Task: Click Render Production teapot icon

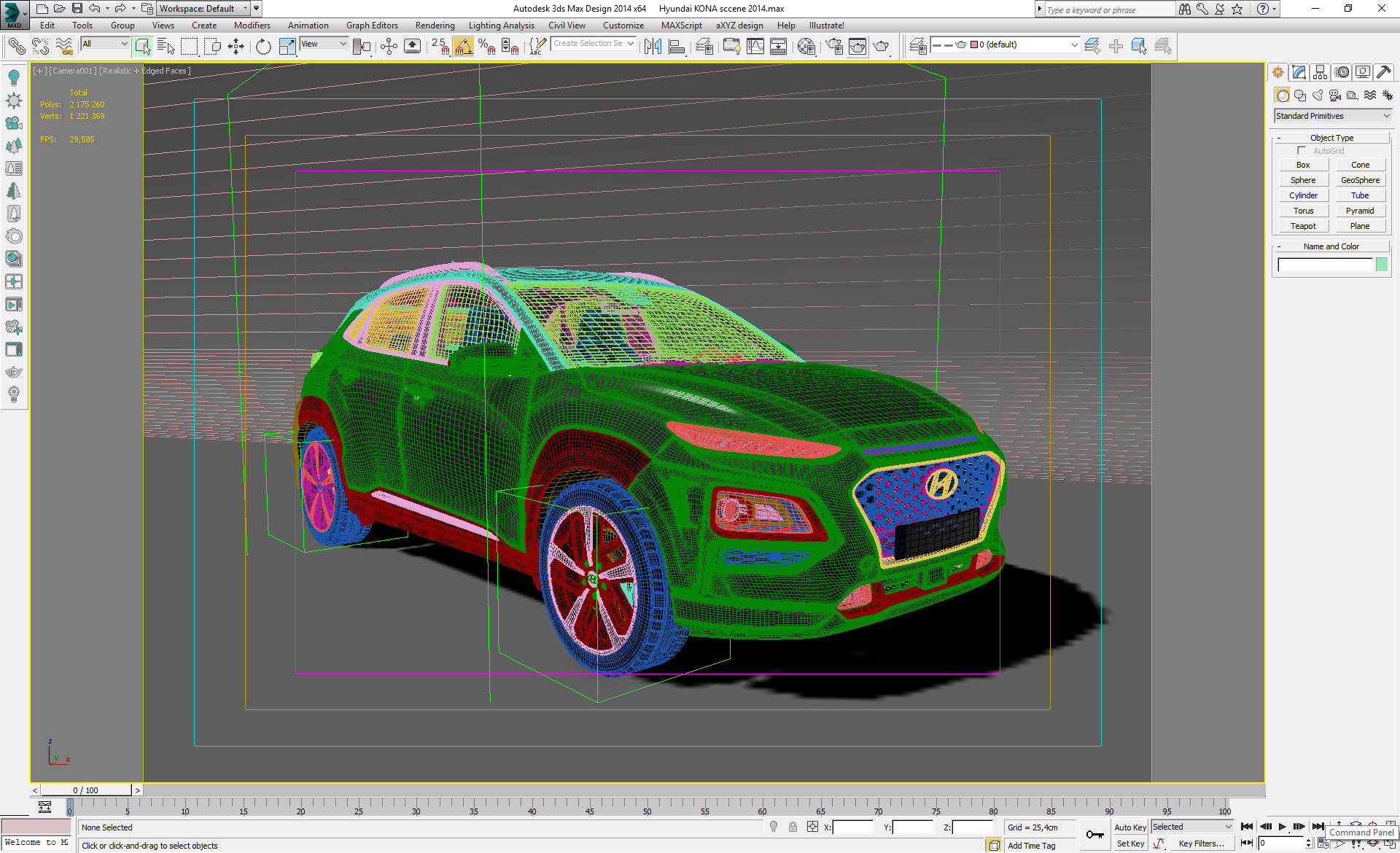Action: point(882,47)
